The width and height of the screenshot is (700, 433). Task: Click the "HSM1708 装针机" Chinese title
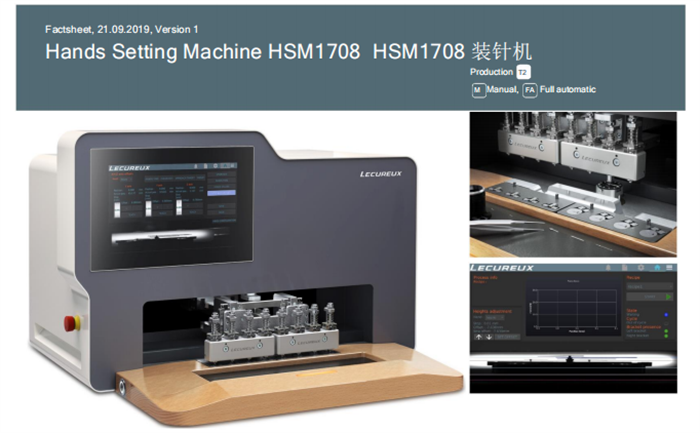452,52
